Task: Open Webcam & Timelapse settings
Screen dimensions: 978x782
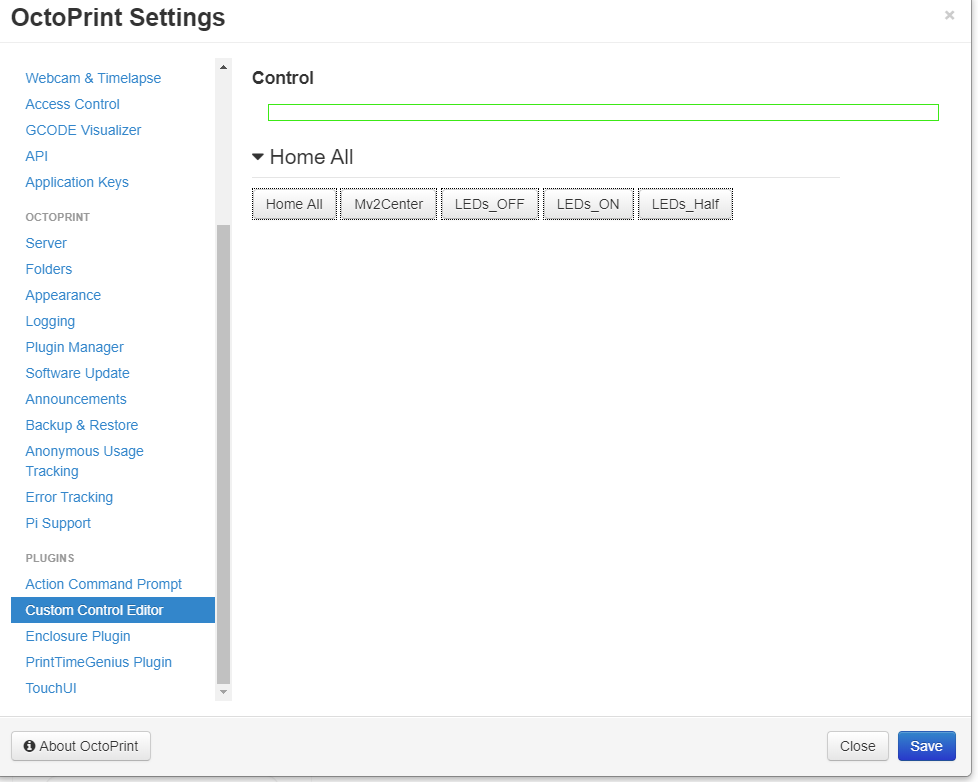Action: pyautogui.click(x=93, y=78)
